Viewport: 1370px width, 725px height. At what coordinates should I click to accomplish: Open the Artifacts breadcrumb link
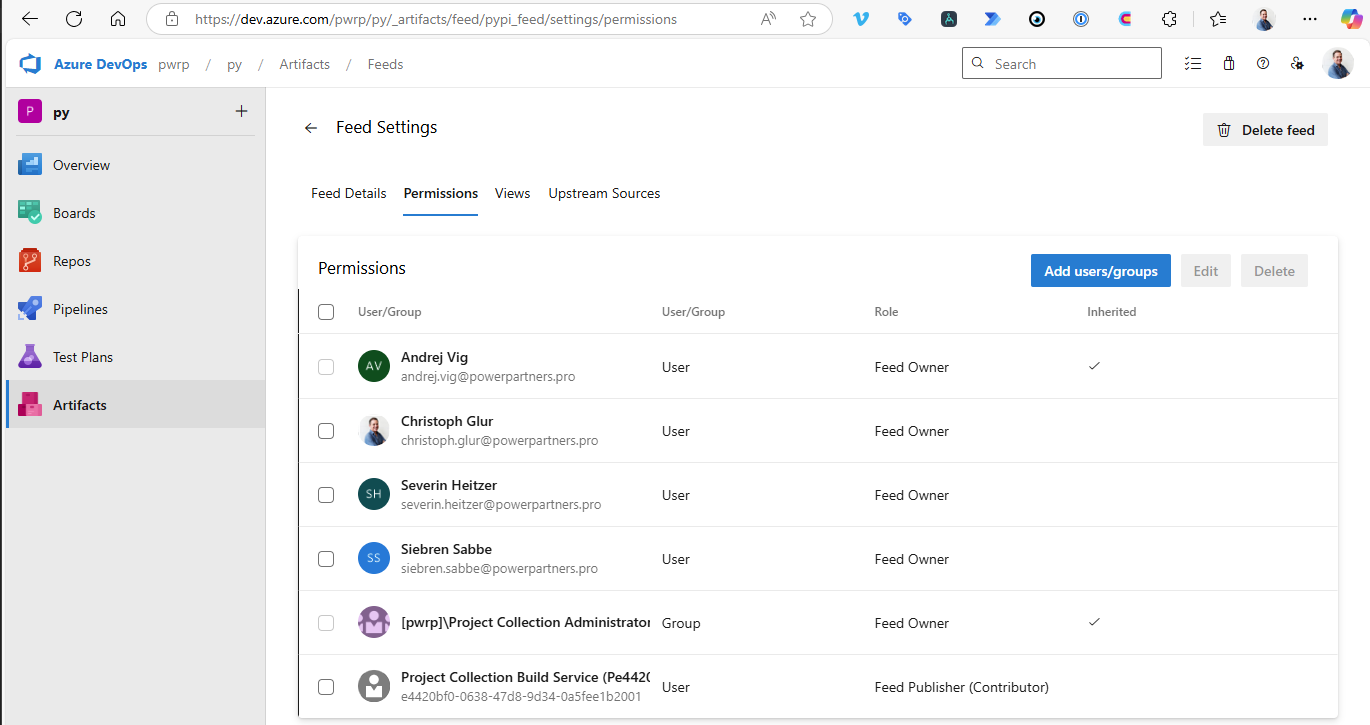click(304, 64)
